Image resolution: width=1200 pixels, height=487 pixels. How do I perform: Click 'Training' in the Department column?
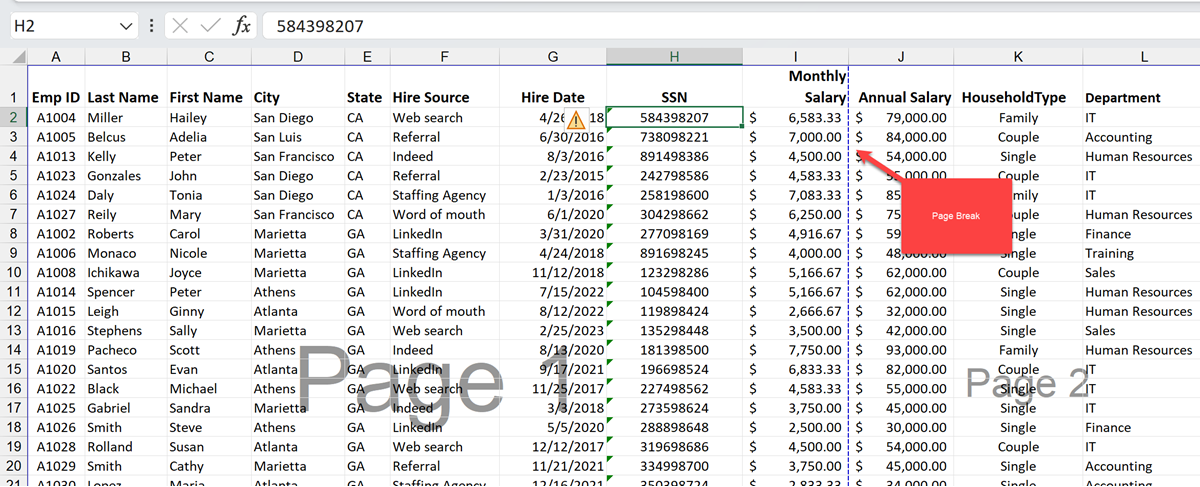1109,253
